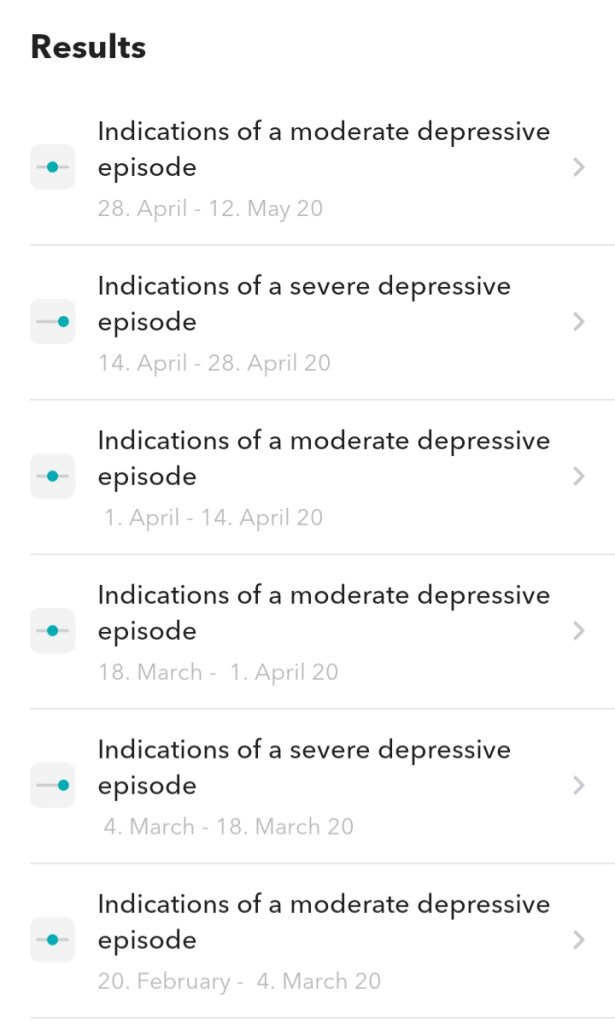
Task: Expand chevron for 1. April - 14. April result
Action: coord(578,477)
